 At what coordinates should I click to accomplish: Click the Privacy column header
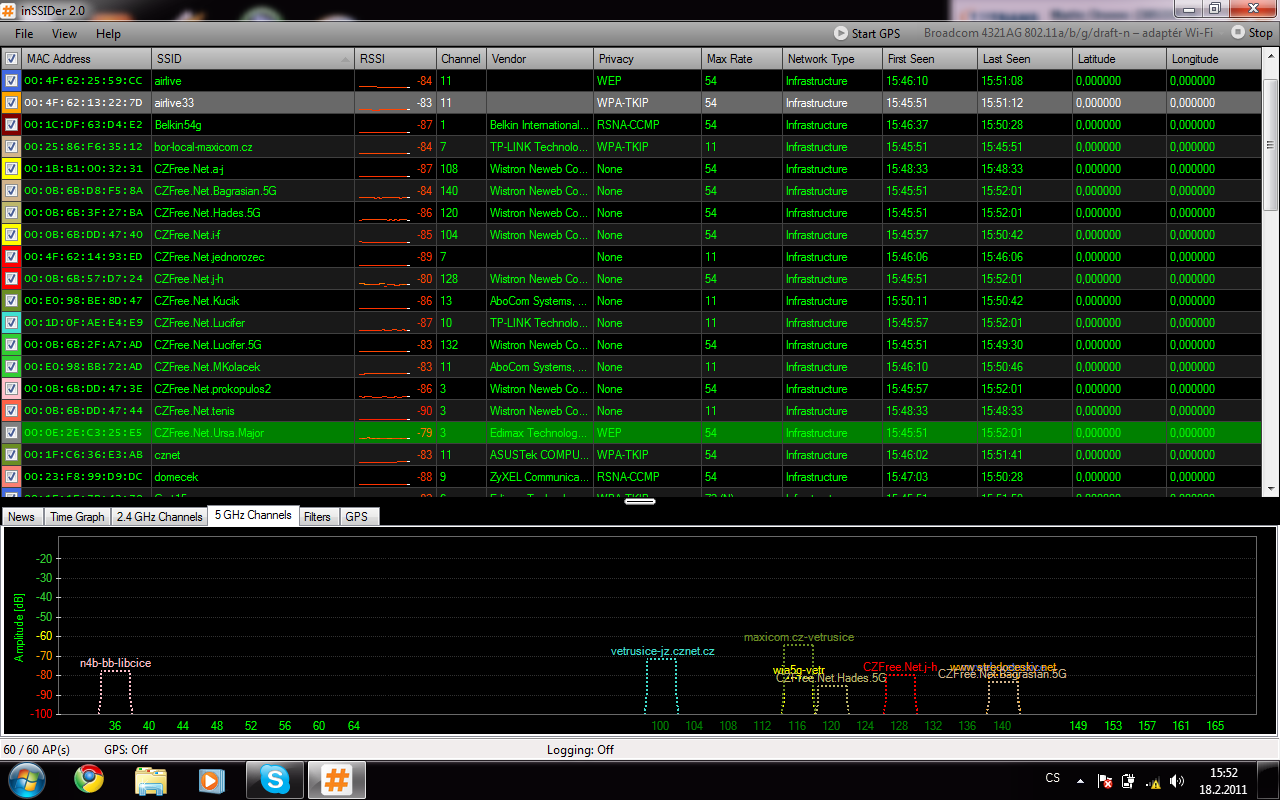(646, 59)
